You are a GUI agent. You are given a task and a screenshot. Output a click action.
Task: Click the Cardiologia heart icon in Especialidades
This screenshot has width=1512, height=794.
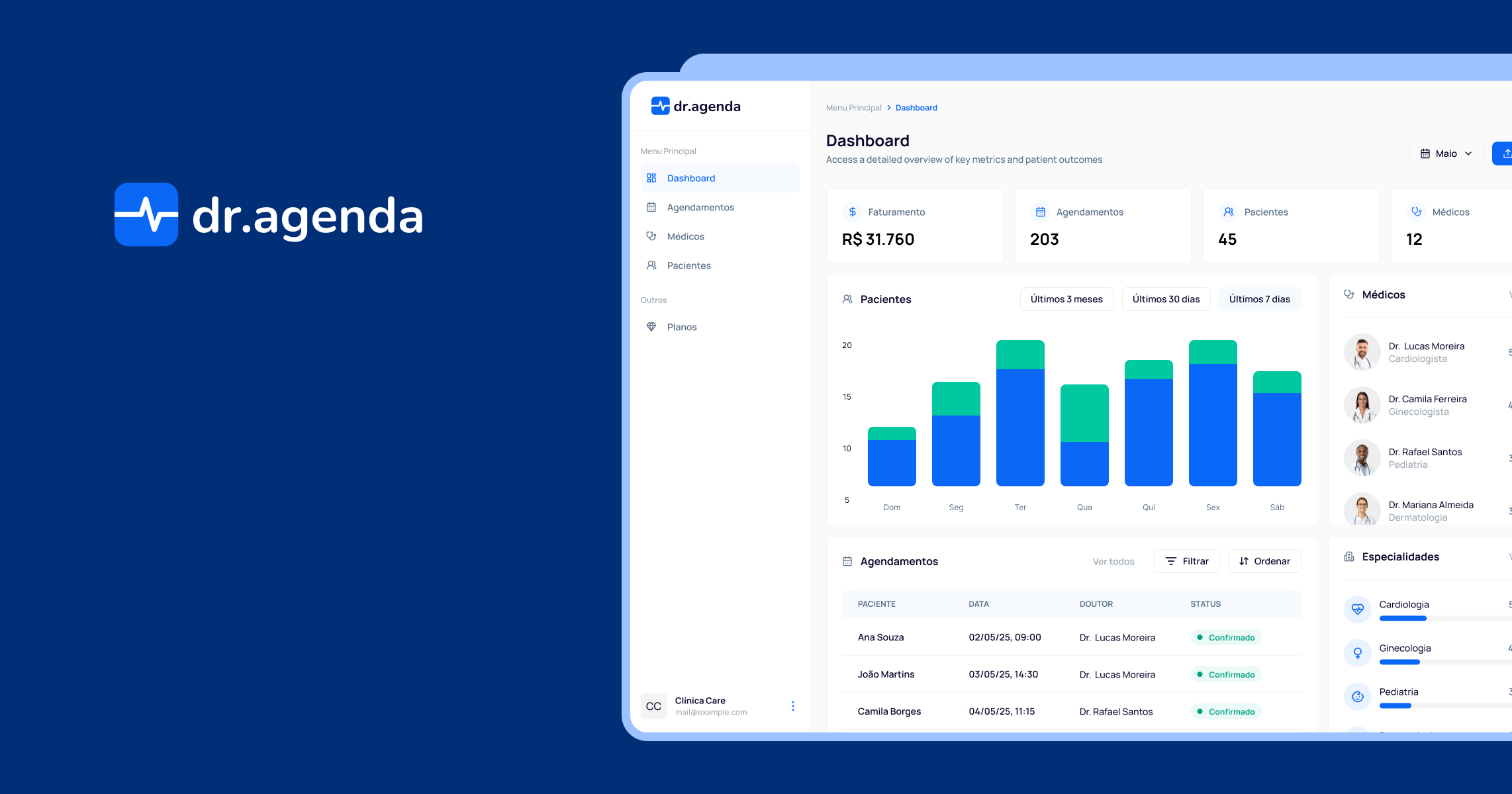pos(1358,609)
